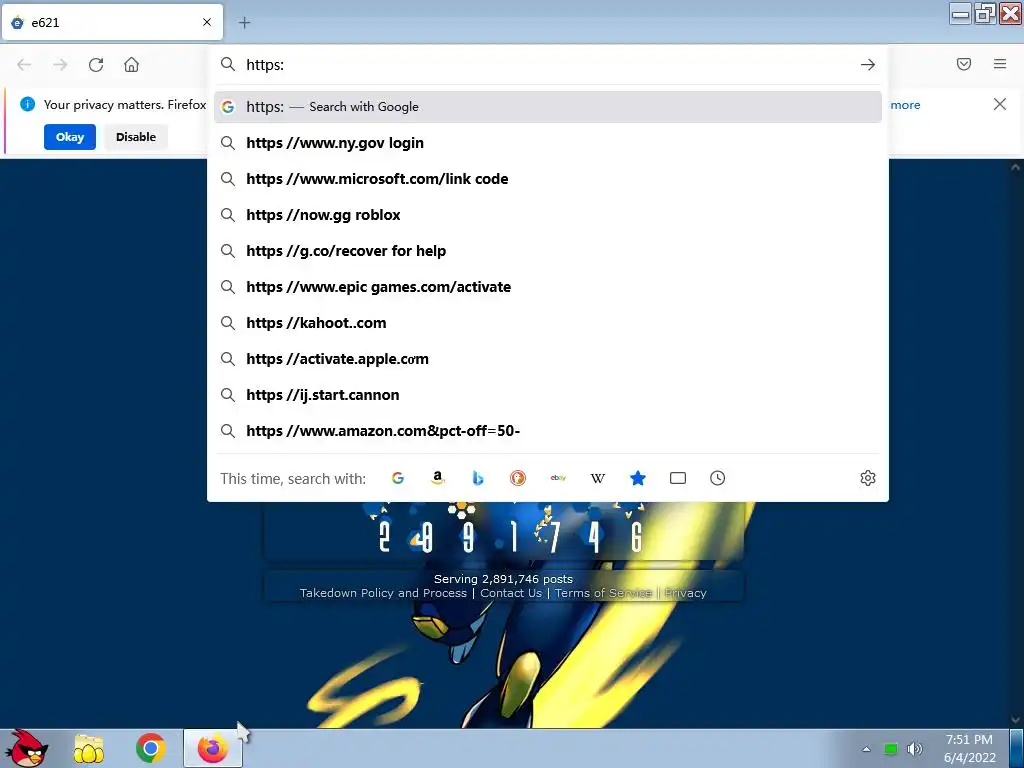The width and height of the screenshot is (1024, 768).
Task: Choose suggestion 'https //activate.apple.com'
Action: click(548, 359)
